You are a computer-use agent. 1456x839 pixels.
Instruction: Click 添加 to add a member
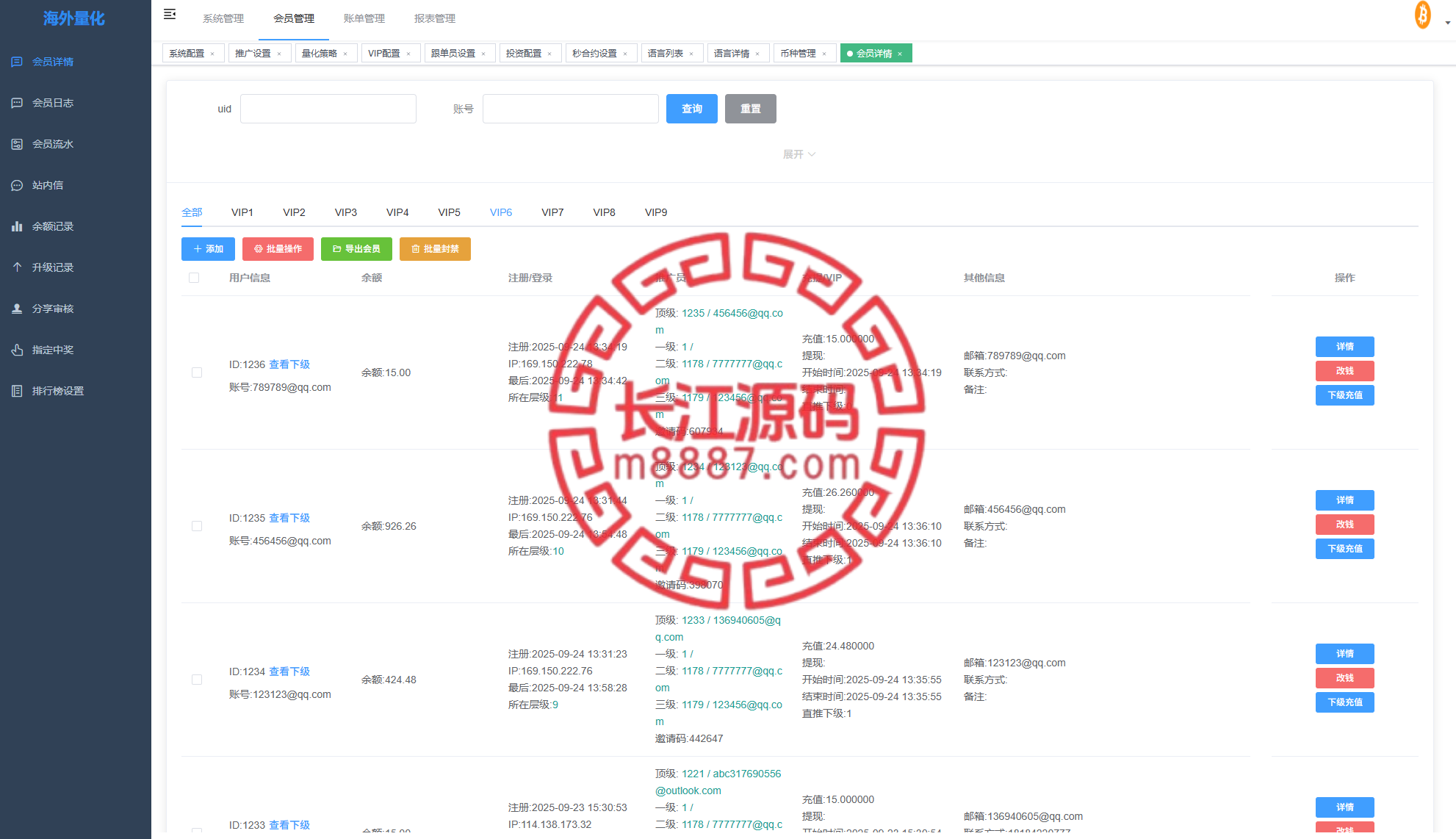click(208, 249)
